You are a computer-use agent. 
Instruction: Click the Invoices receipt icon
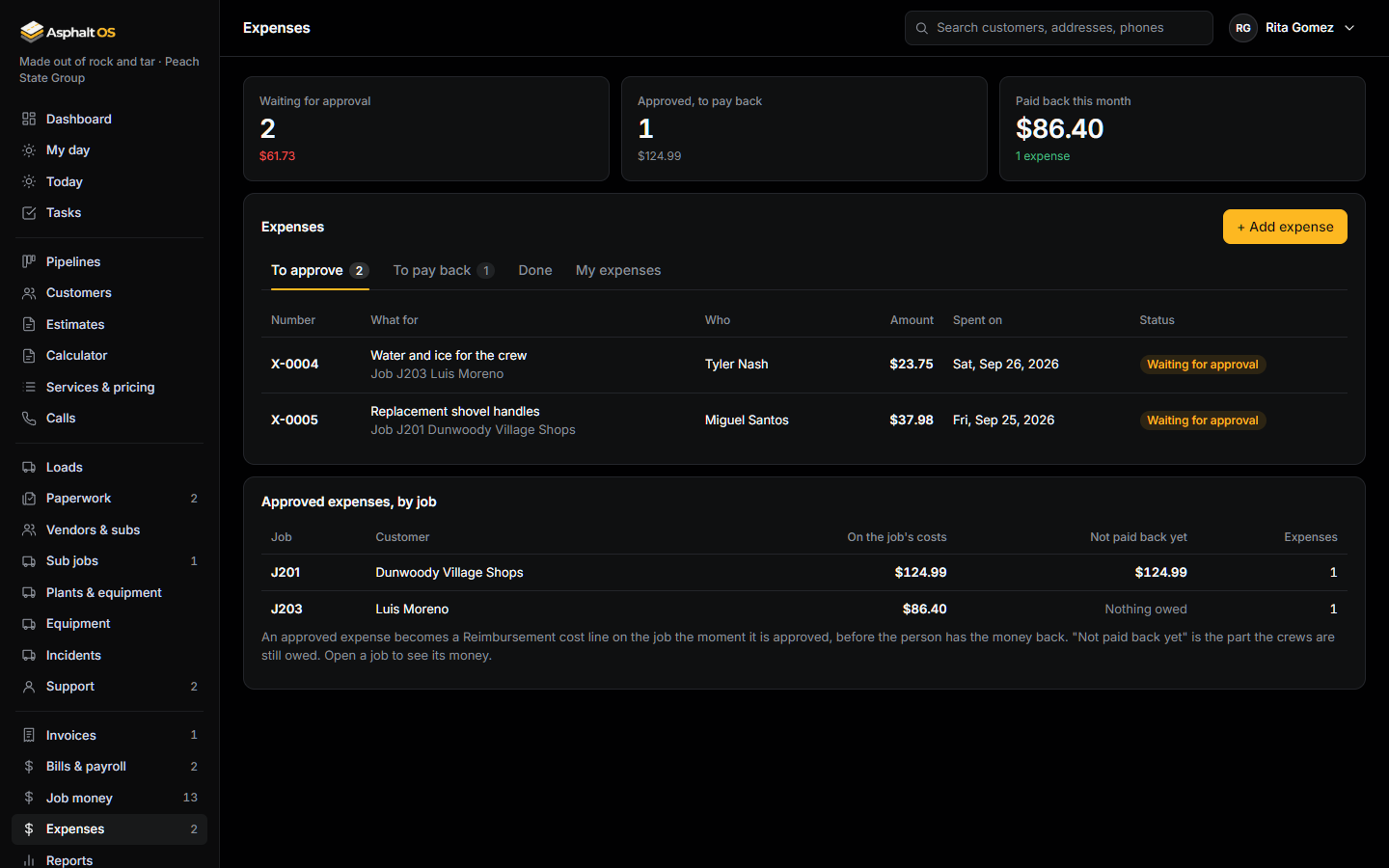coord(29,735)
